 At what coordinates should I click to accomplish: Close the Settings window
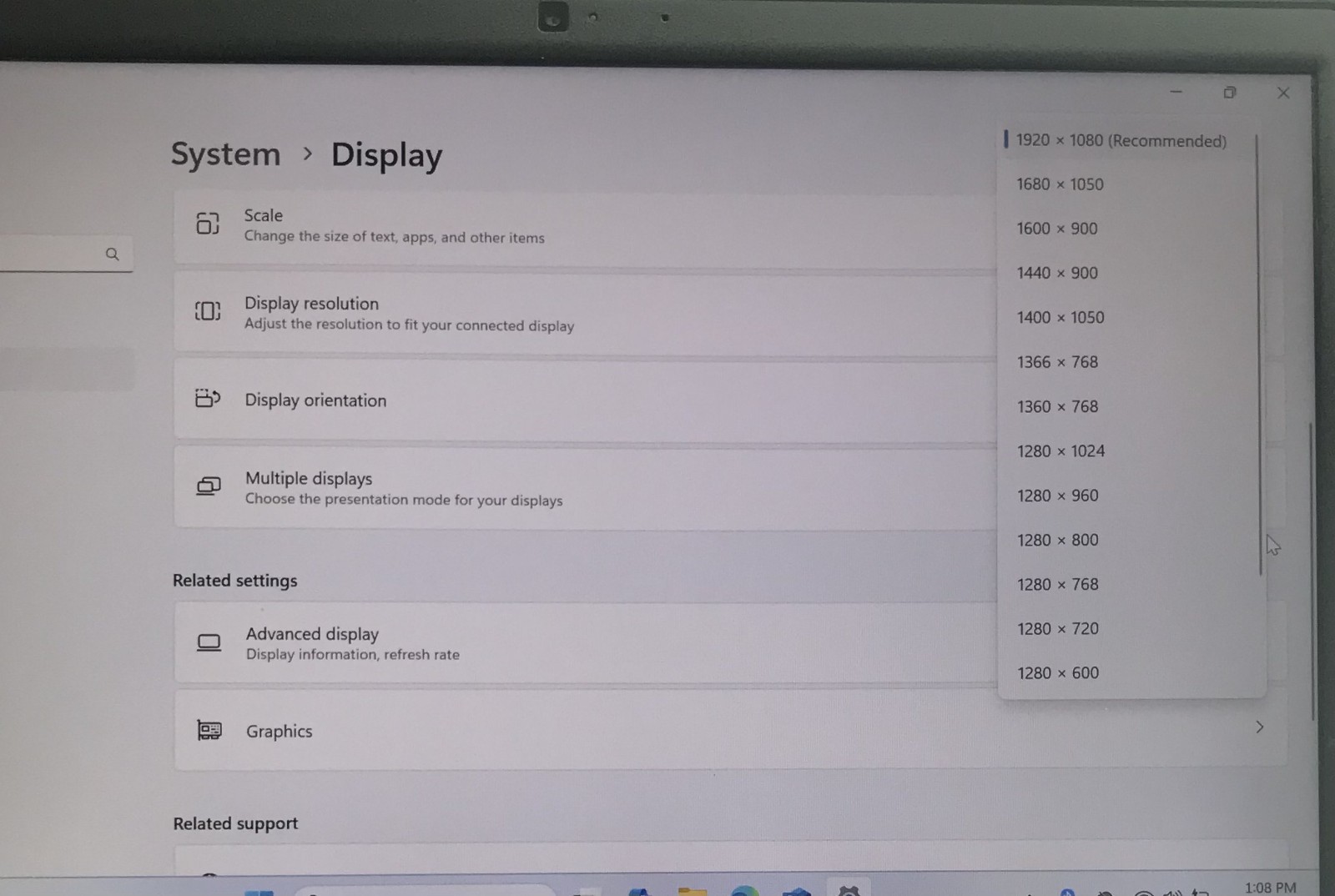(x=1283, y=93)
